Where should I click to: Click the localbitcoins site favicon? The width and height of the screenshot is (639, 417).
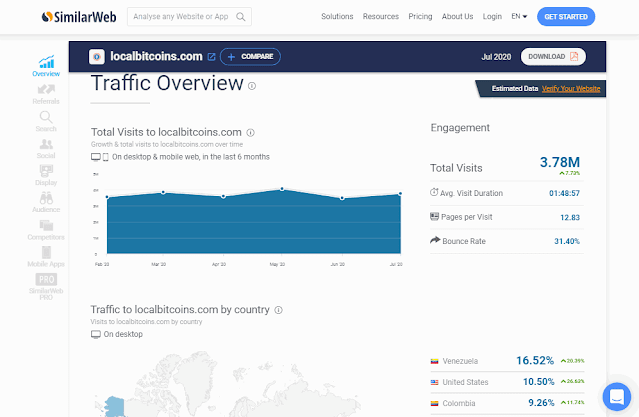[97, 57]
